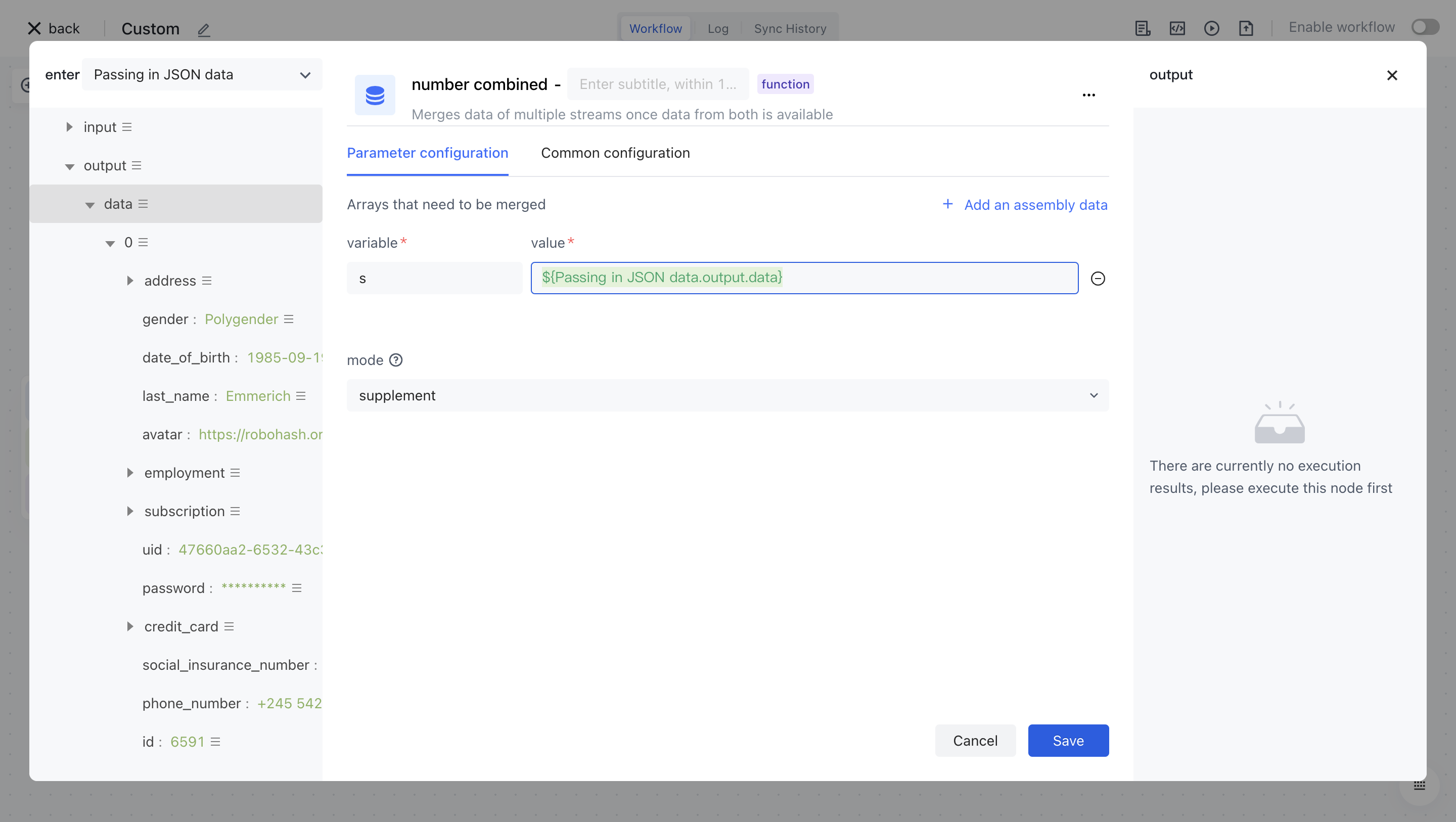The image size is (1456, 822).
Task: Click the remove row minus icon
Action: tap(1098, 279)
